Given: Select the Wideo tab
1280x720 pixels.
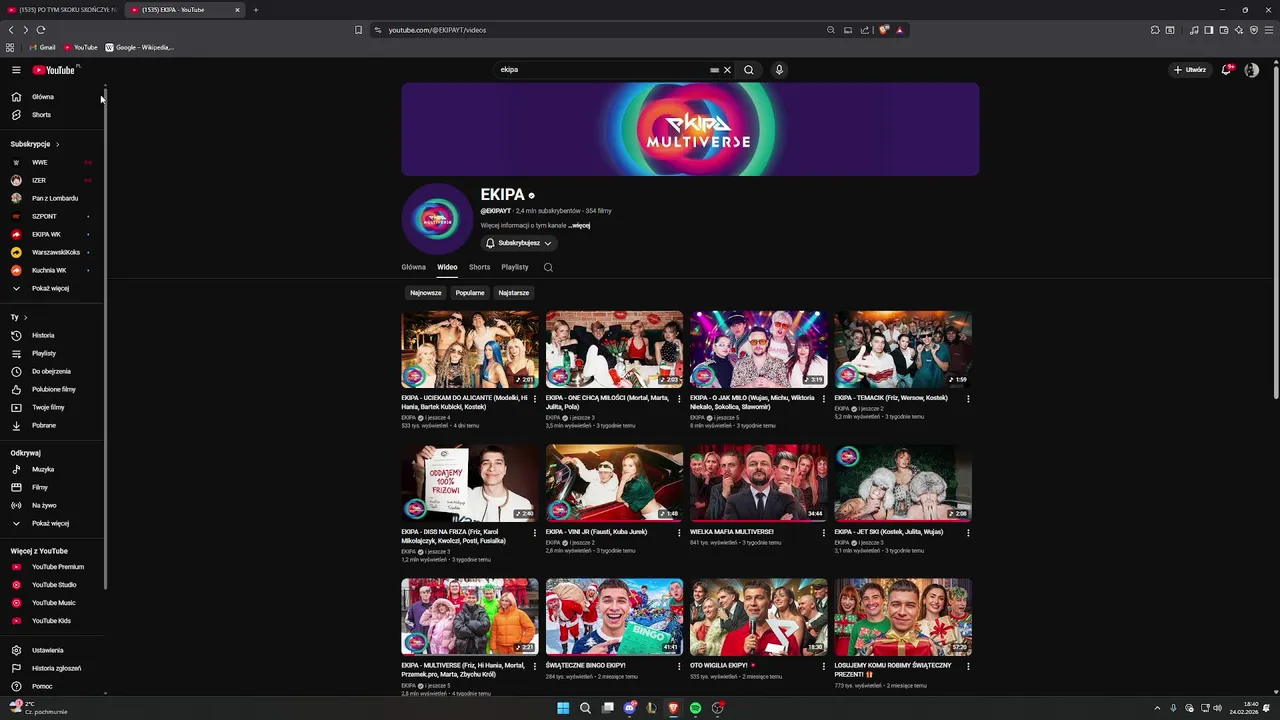Looking at the screenshot, I should tap(447, 267).
